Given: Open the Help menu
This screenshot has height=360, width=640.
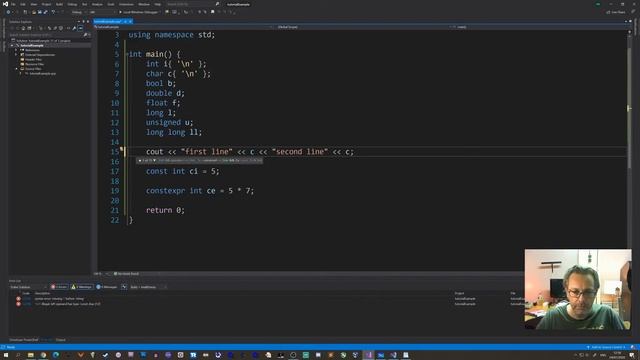Looking at the screenshot, I should tap(158, 4).
